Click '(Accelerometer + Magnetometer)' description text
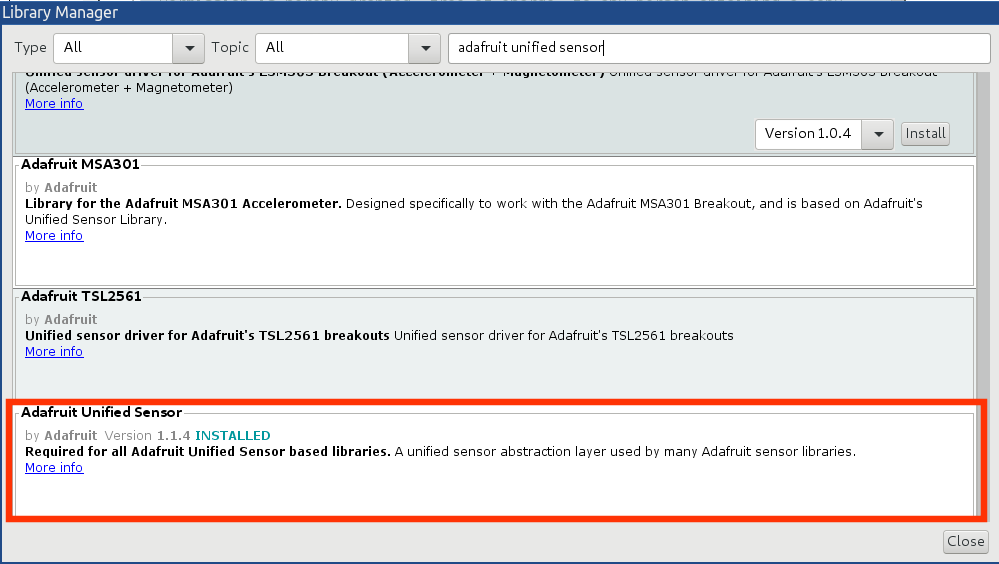The height and width of the screenshot is (564, 999). click(x=129, y=88)
